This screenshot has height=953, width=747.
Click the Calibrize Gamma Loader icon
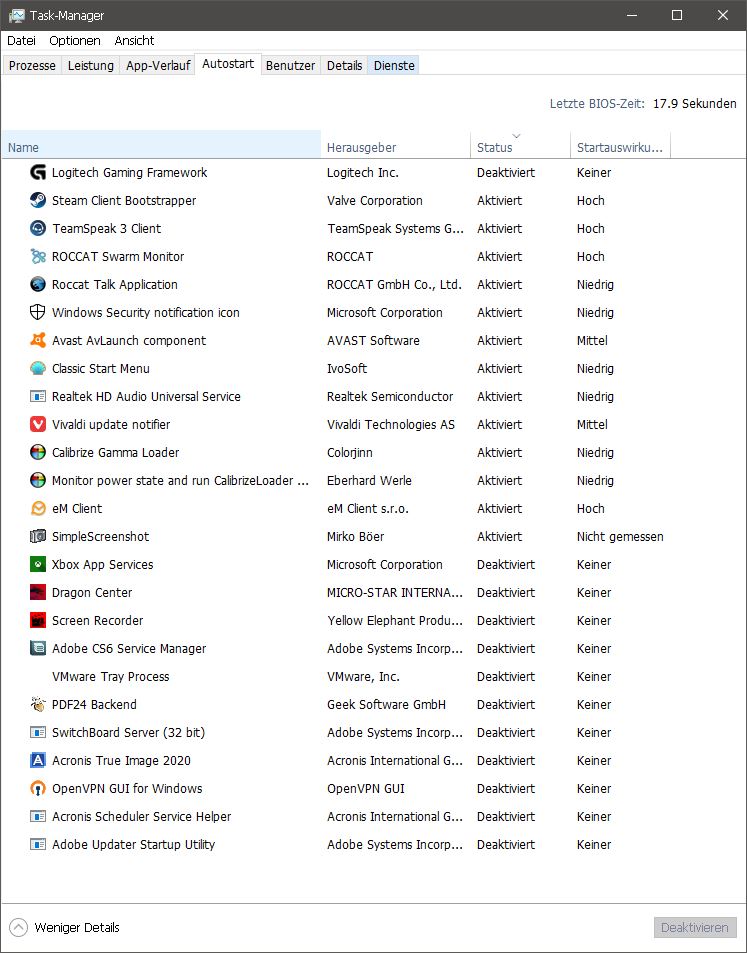38,452
